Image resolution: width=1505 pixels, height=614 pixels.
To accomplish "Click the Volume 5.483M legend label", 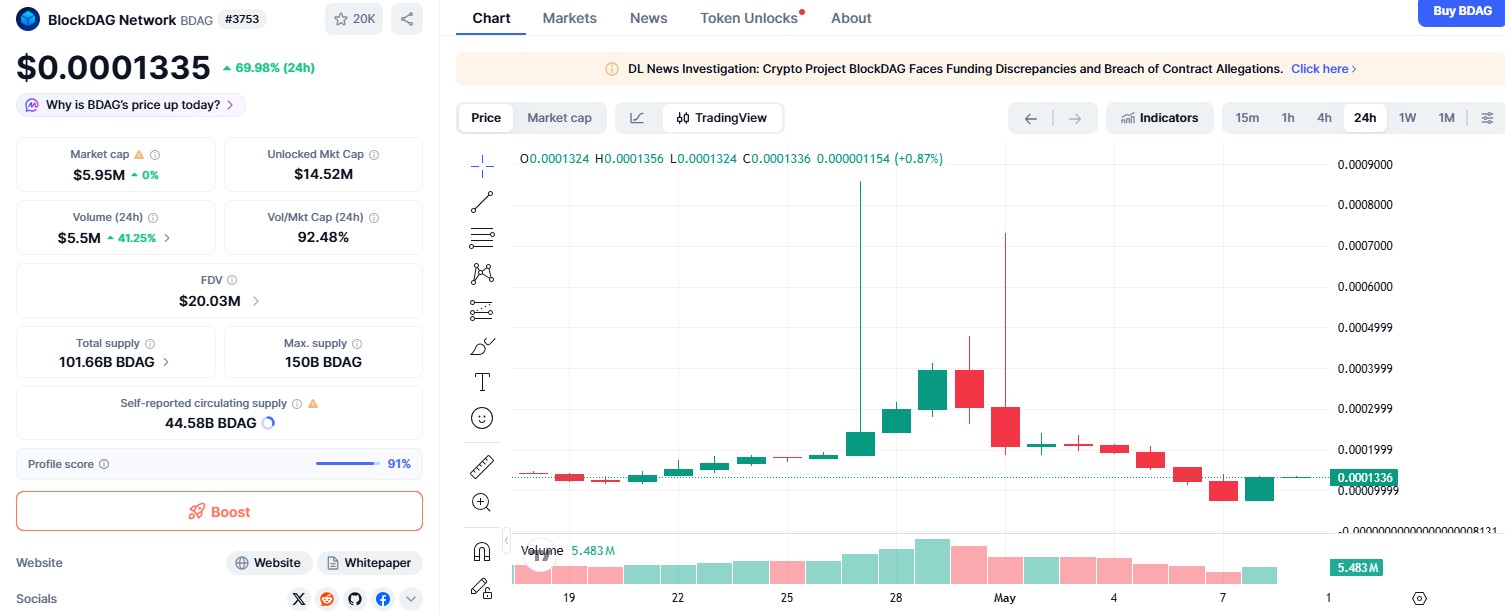I will 568,551.
